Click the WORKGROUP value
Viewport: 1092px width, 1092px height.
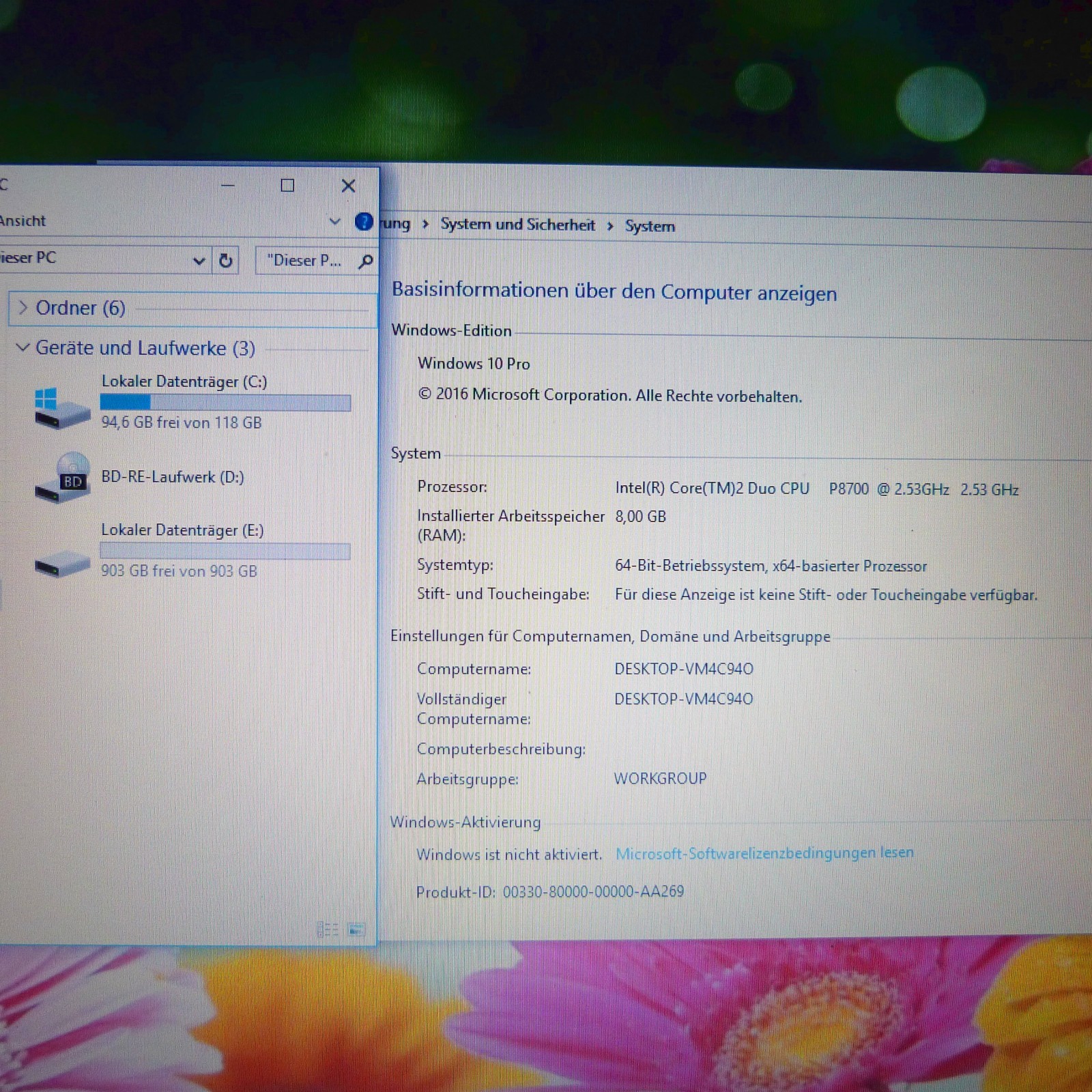[660, 779]
